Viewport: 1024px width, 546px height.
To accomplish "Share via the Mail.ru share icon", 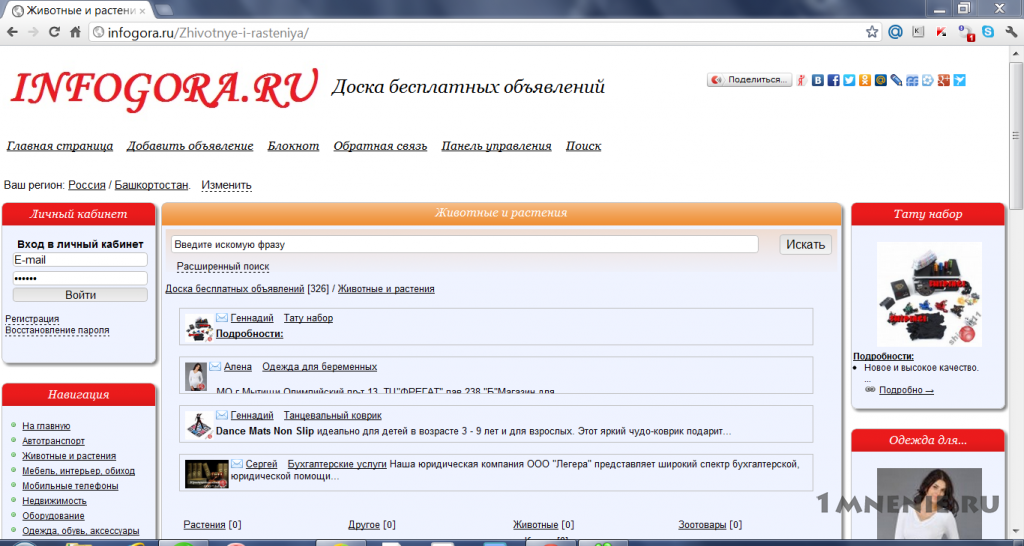I will [880, 80].
